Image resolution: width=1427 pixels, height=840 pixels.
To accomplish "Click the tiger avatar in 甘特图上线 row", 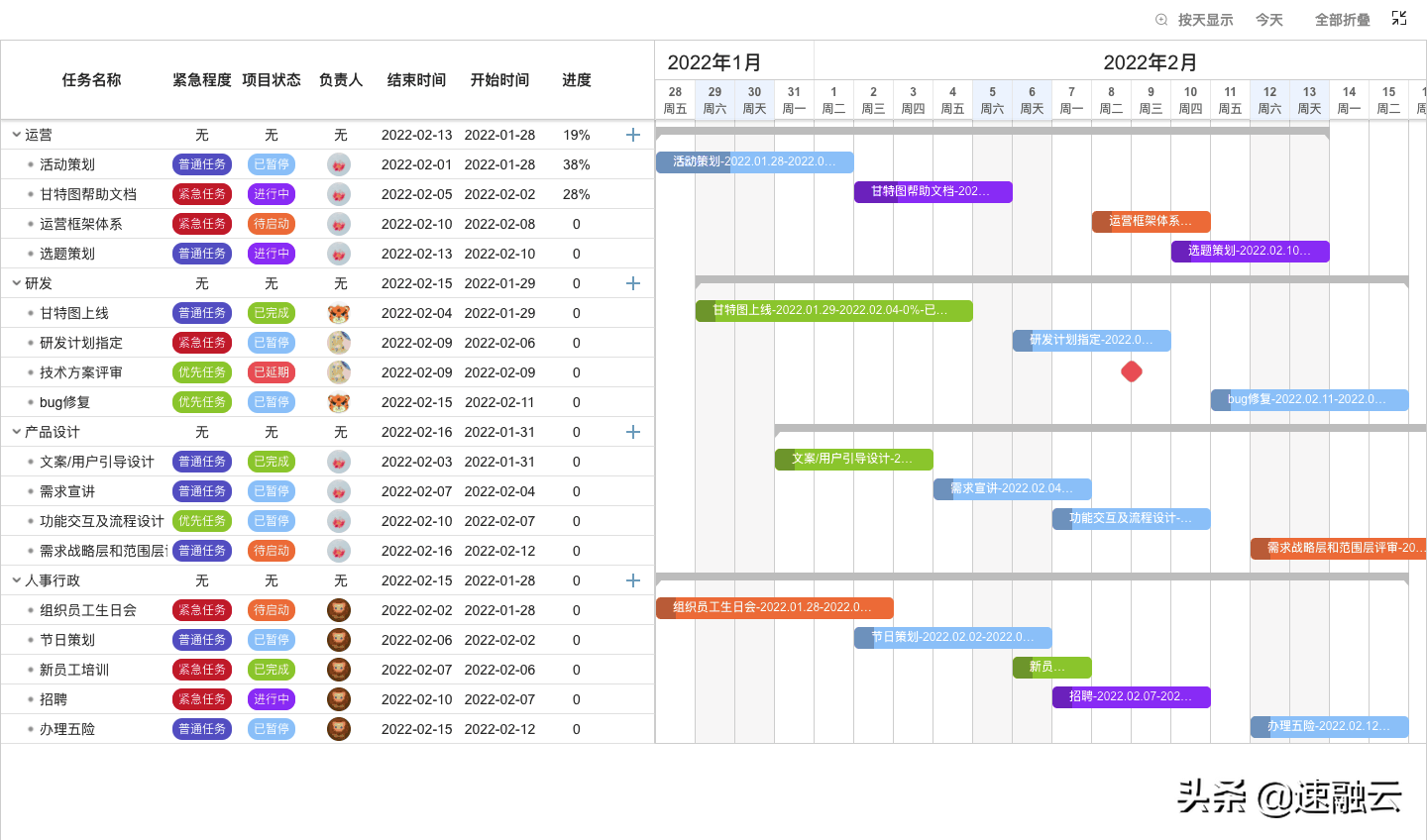I will 339,313.
